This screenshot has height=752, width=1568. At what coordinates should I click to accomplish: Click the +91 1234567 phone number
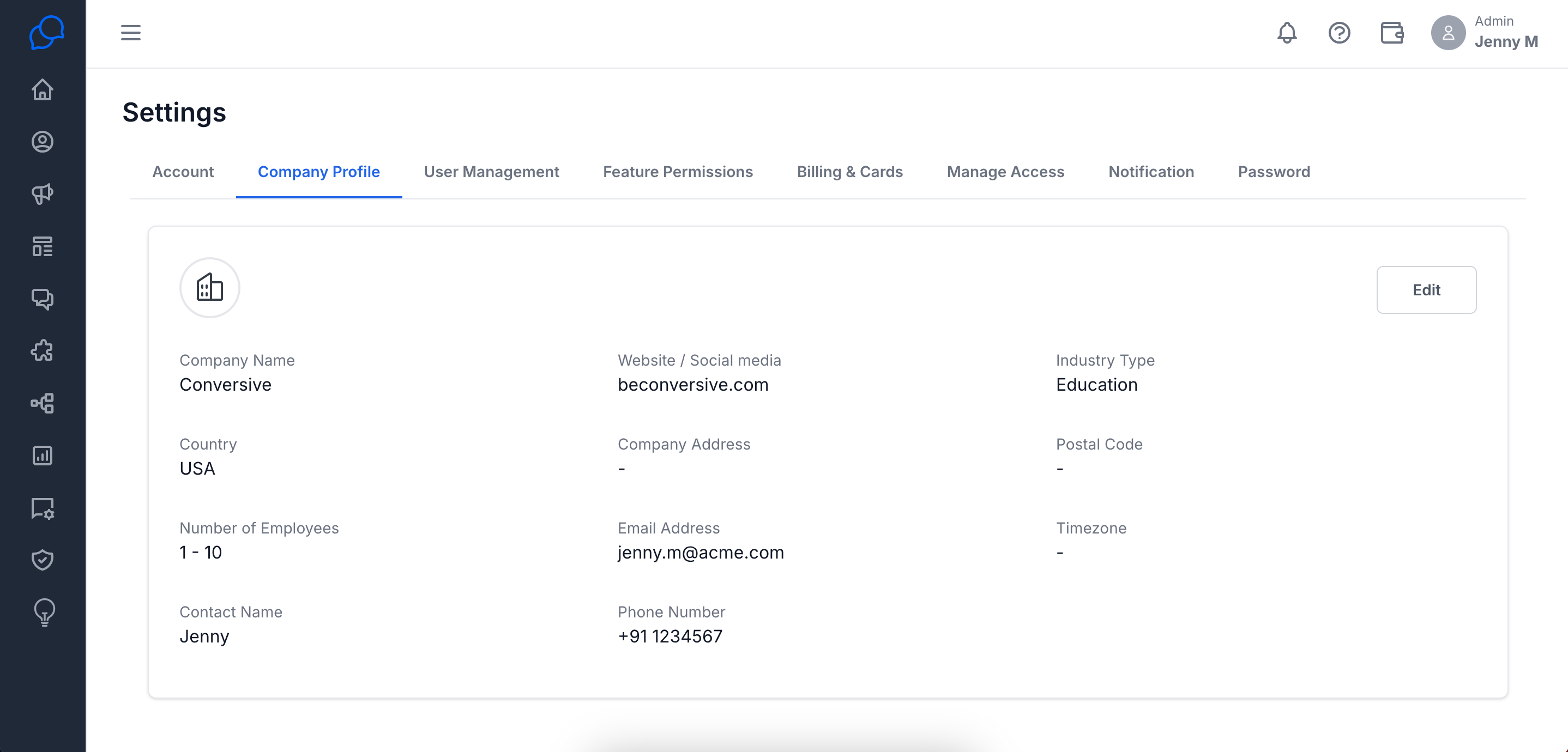(670, 636)
